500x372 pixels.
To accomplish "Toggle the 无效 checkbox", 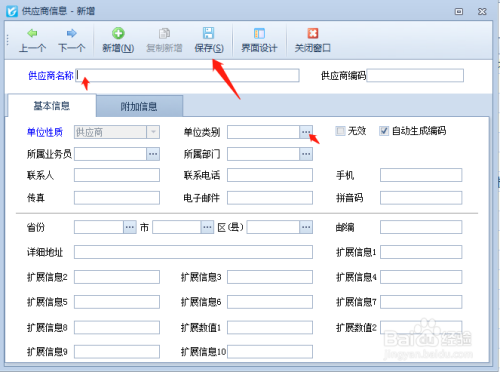I will (x=340, y=131).
